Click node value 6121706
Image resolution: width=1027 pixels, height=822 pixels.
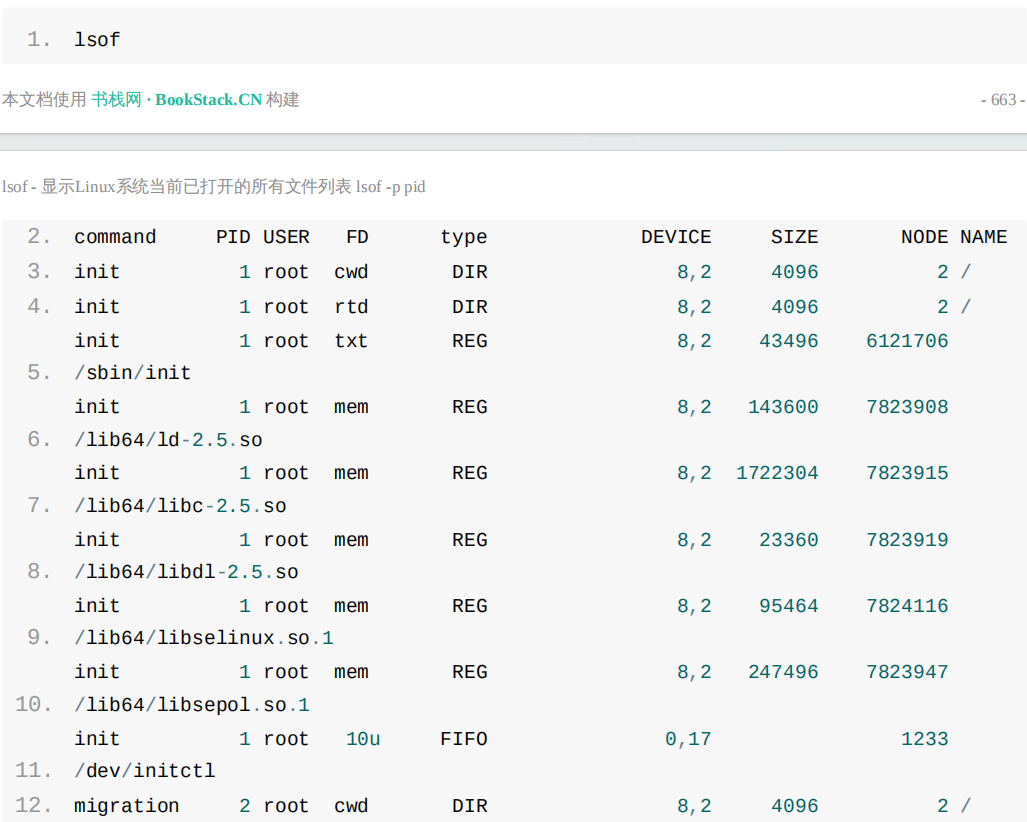click(x=907, y=341)
